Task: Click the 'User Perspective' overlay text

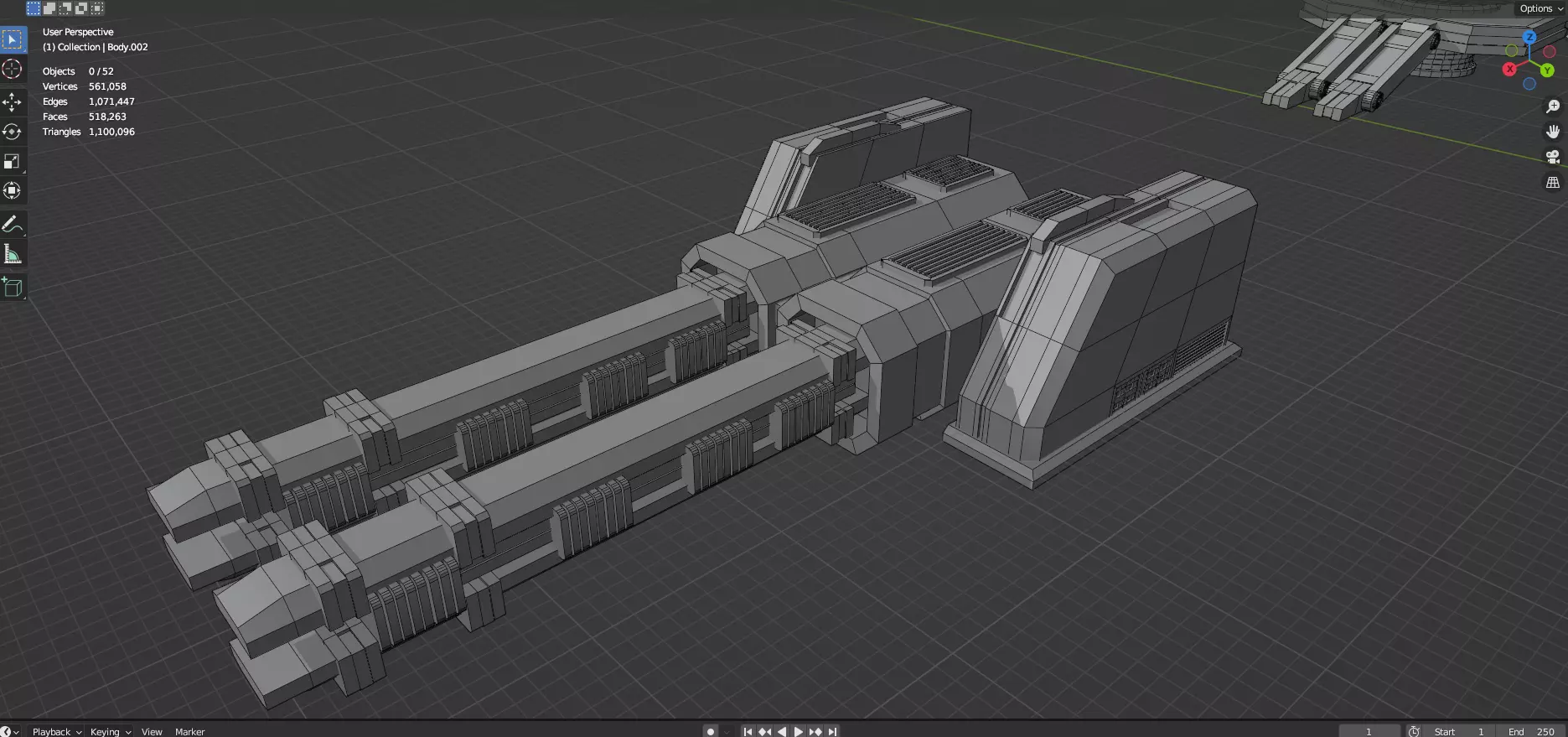Action: tap(78, 32)
